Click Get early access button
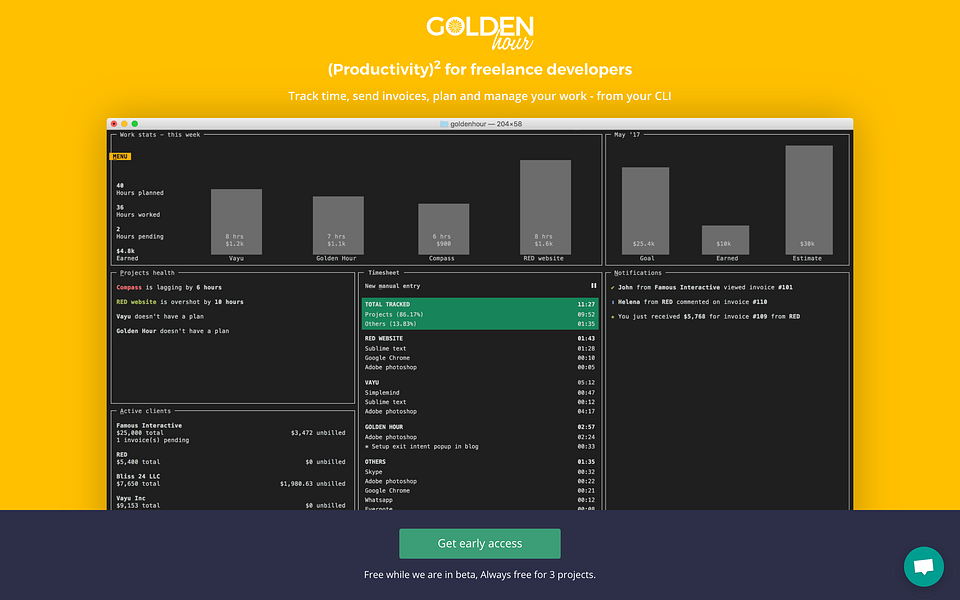The height and width of the screenshot is (600, 960). [480, 544]
